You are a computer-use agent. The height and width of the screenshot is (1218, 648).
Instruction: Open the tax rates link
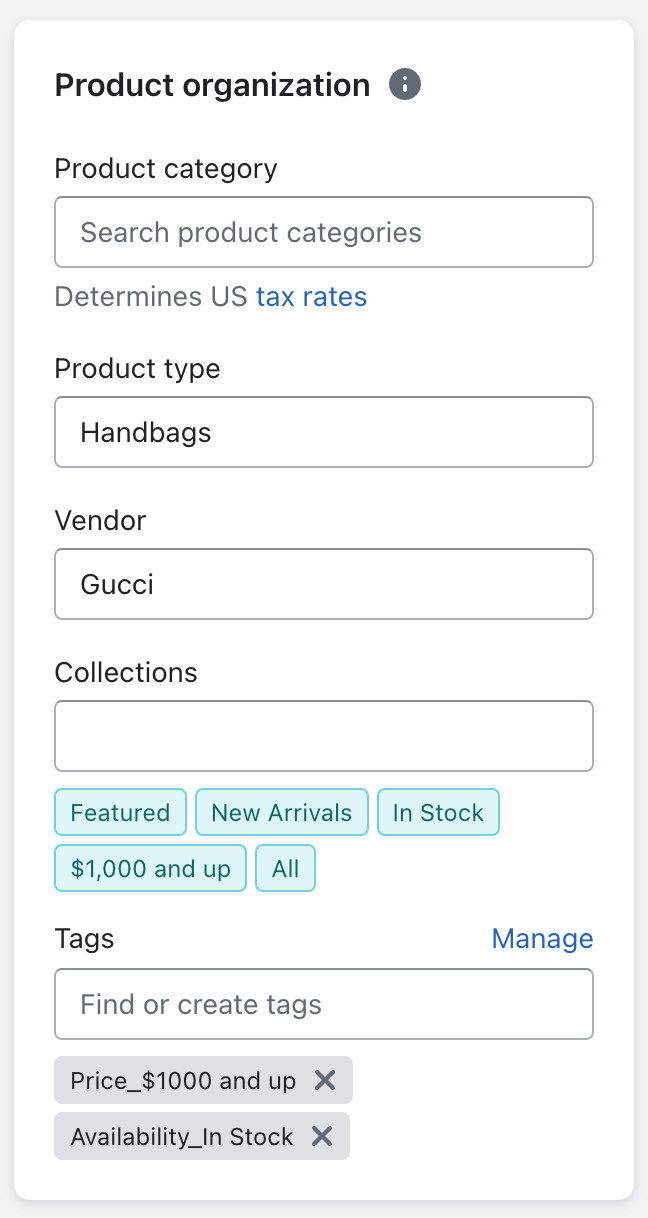click(x=311, y=297)
